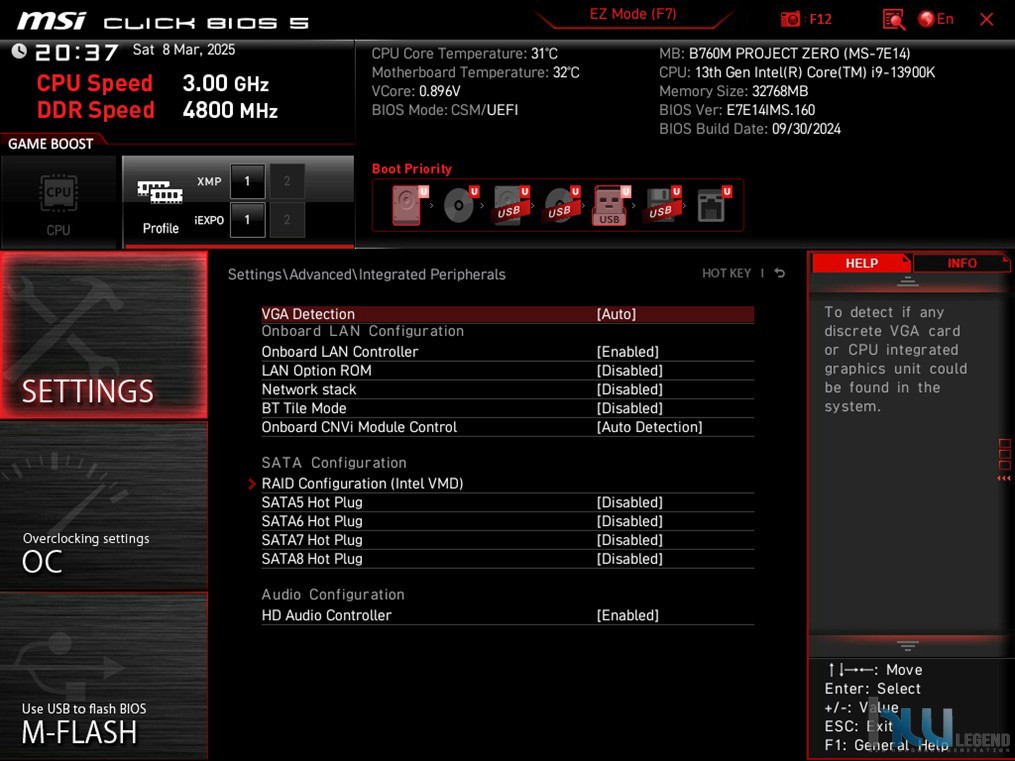Change Network stack [Disabled] value

(629, 390)
